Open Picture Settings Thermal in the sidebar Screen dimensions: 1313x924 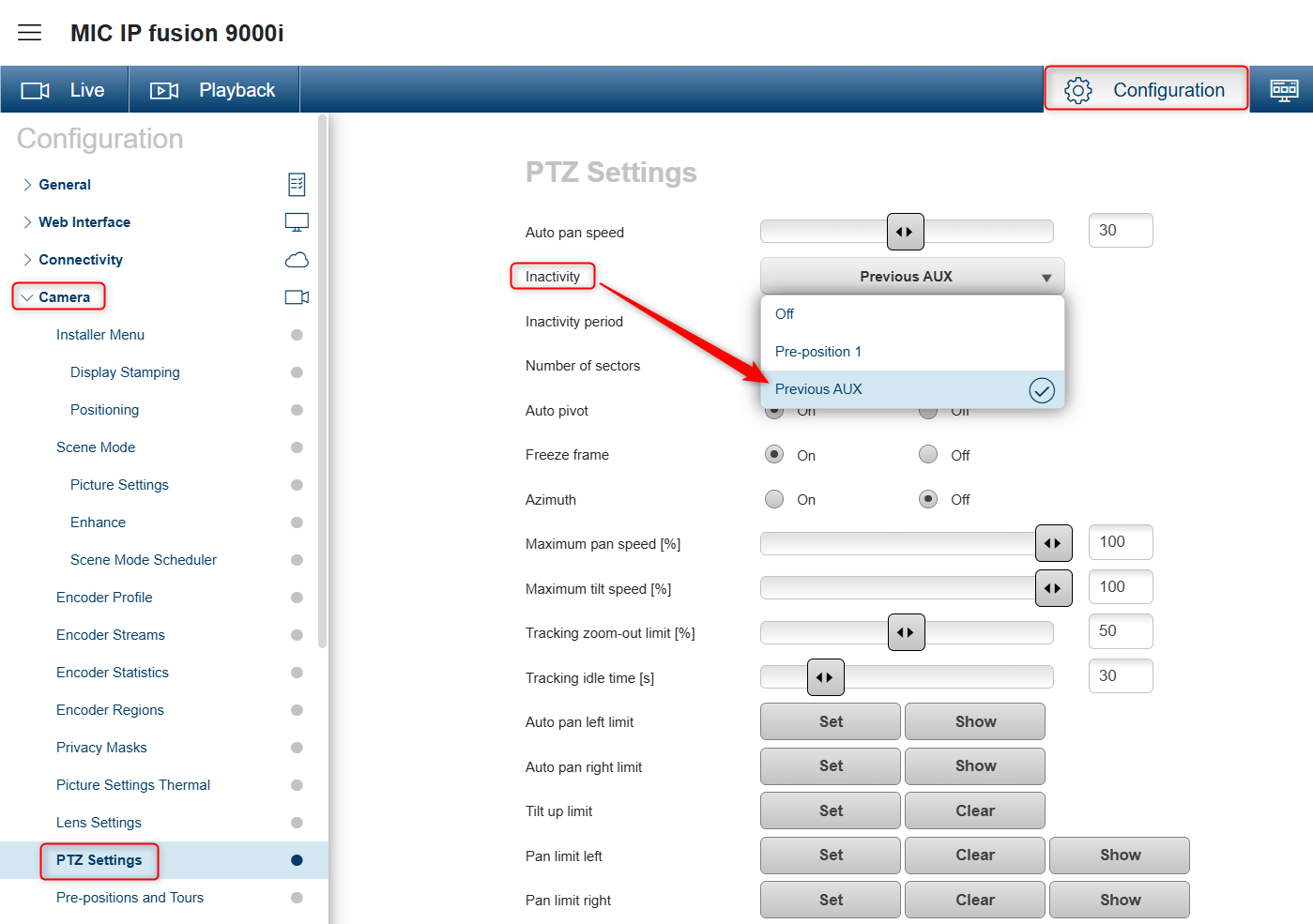(x=133, y=785)
